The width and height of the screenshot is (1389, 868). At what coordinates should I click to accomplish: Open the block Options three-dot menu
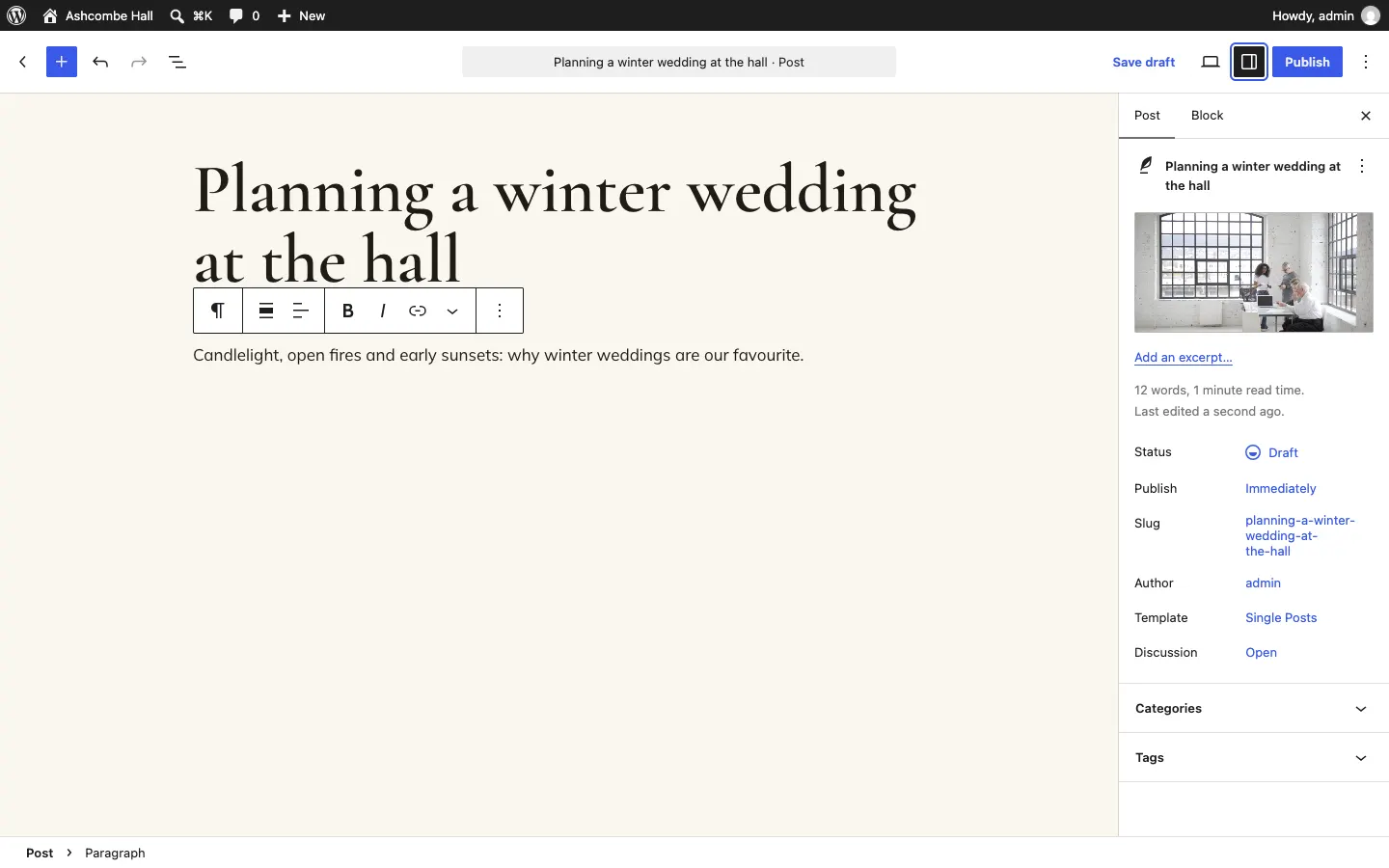click(500, 311)
